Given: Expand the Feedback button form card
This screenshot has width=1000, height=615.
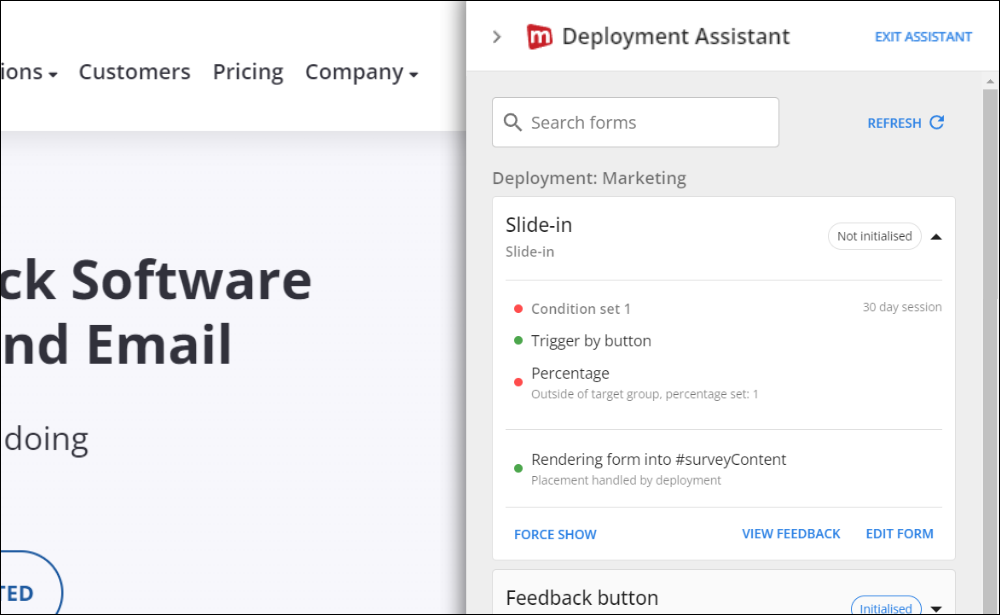Looking at the screenshot, I should pos(936,607).
